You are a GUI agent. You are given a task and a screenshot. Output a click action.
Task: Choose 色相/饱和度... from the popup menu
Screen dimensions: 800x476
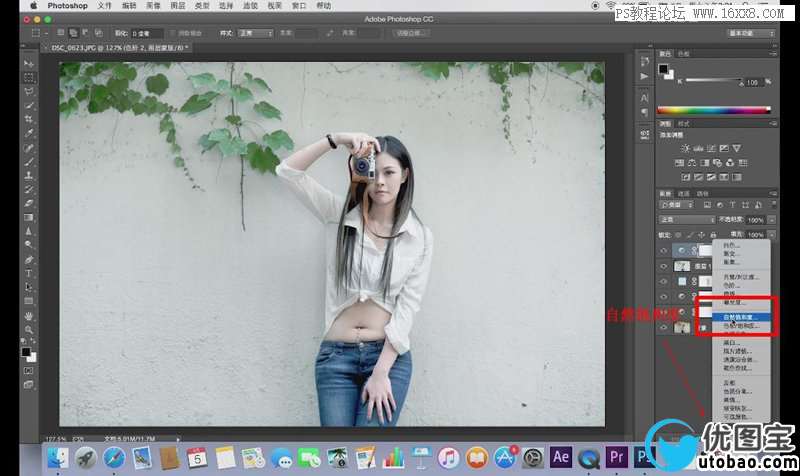click(741, 325)
